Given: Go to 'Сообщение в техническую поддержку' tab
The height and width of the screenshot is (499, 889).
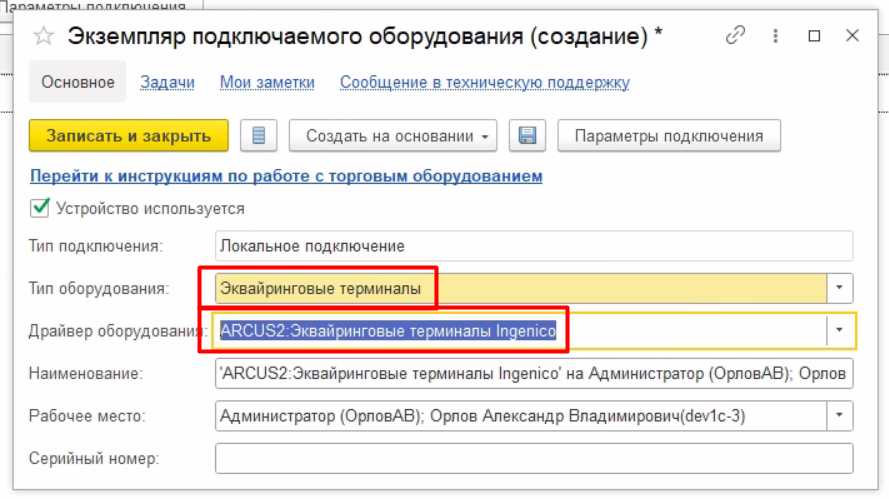Looking at the screenshot, I should [484, 82].
